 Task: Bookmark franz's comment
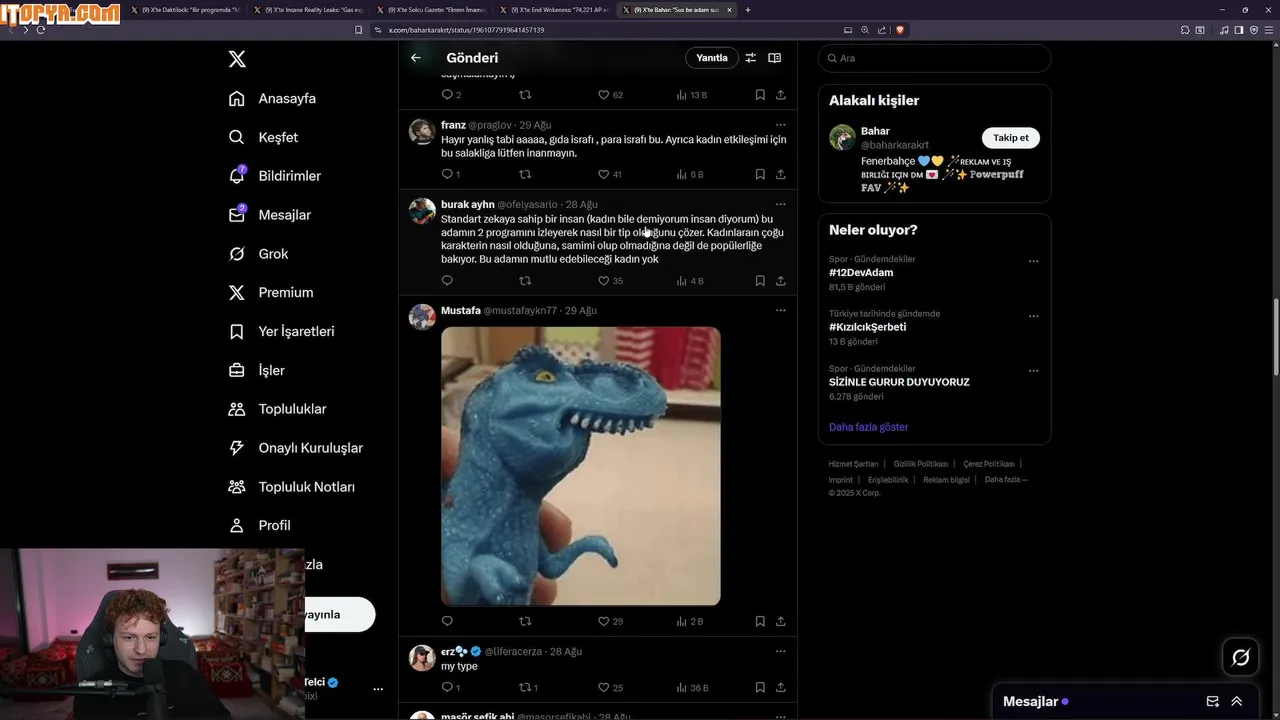point(760,174)
